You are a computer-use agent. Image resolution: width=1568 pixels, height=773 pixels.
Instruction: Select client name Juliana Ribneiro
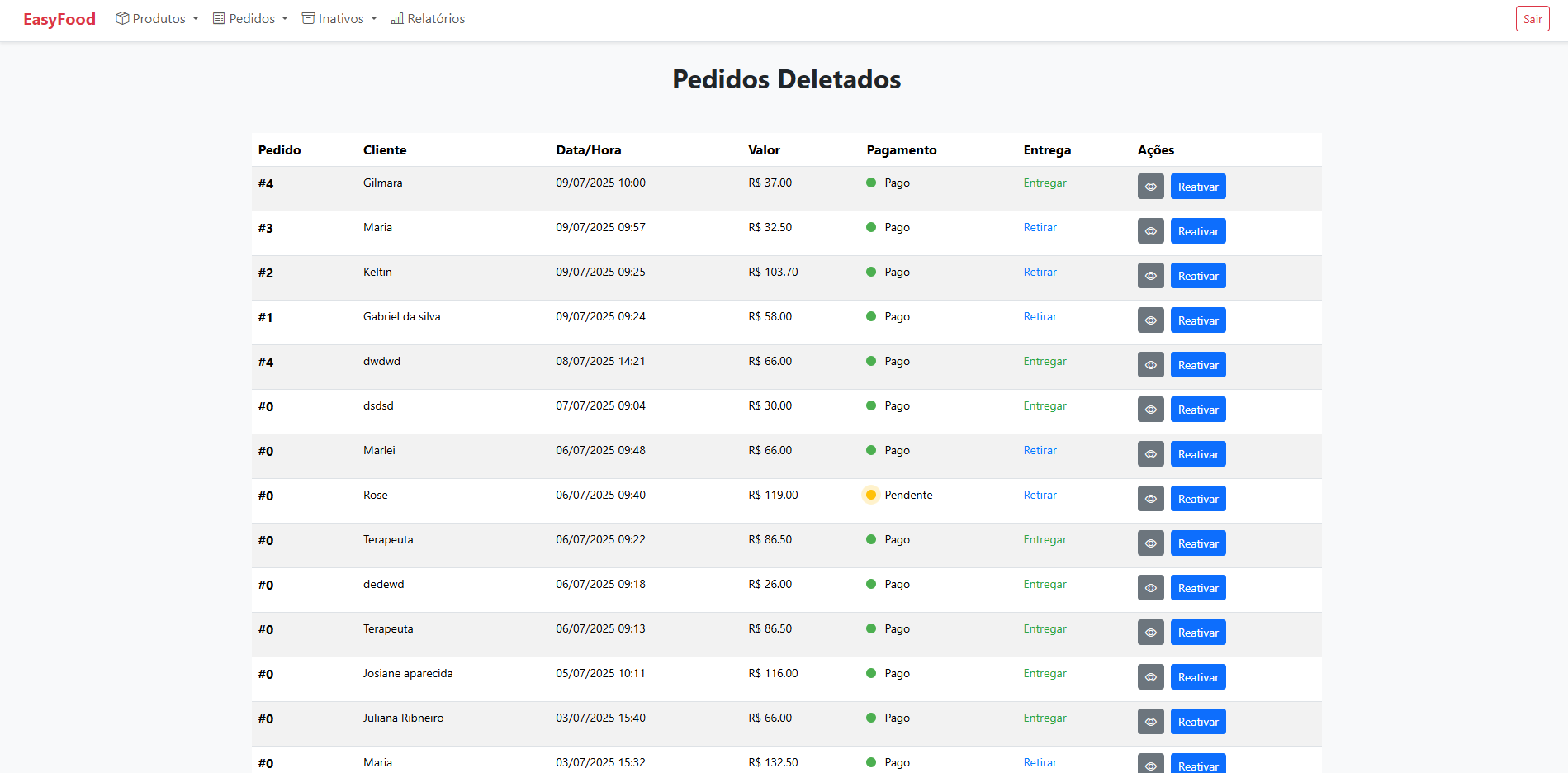403,718
